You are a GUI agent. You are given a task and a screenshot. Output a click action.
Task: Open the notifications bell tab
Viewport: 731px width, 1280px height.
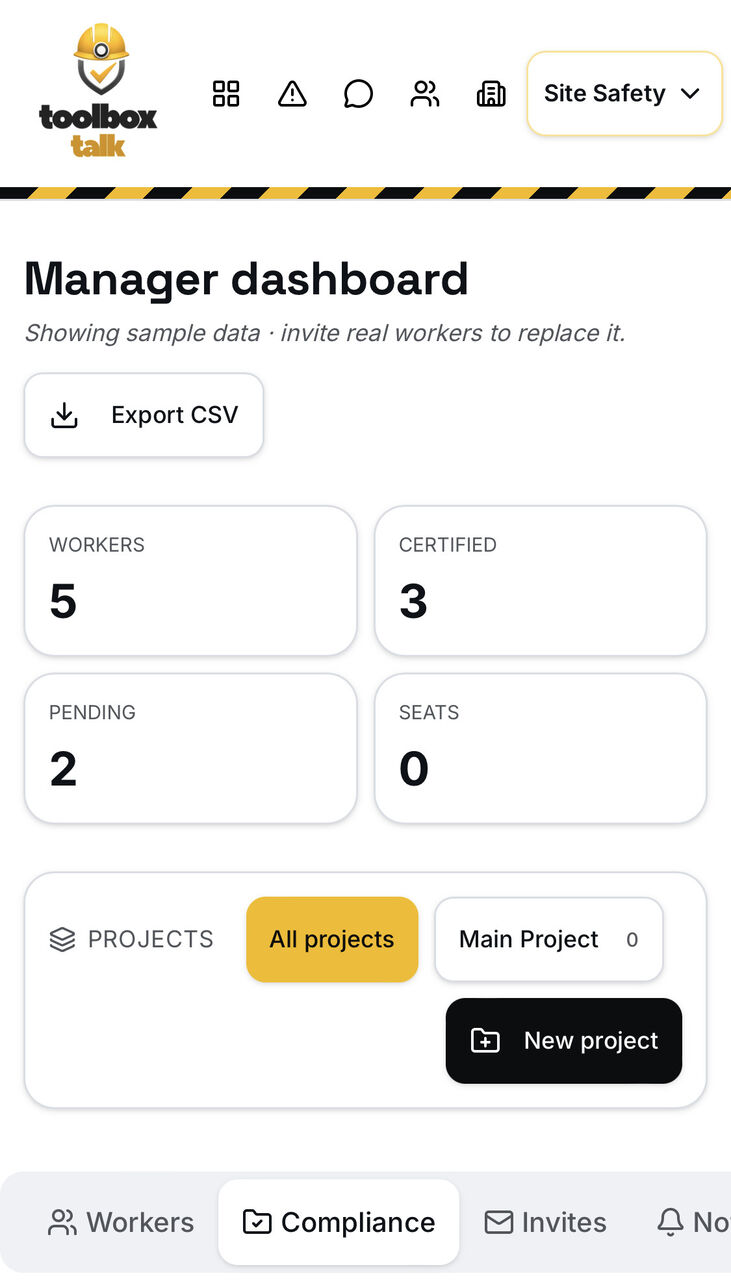(x=692, y=1222)
